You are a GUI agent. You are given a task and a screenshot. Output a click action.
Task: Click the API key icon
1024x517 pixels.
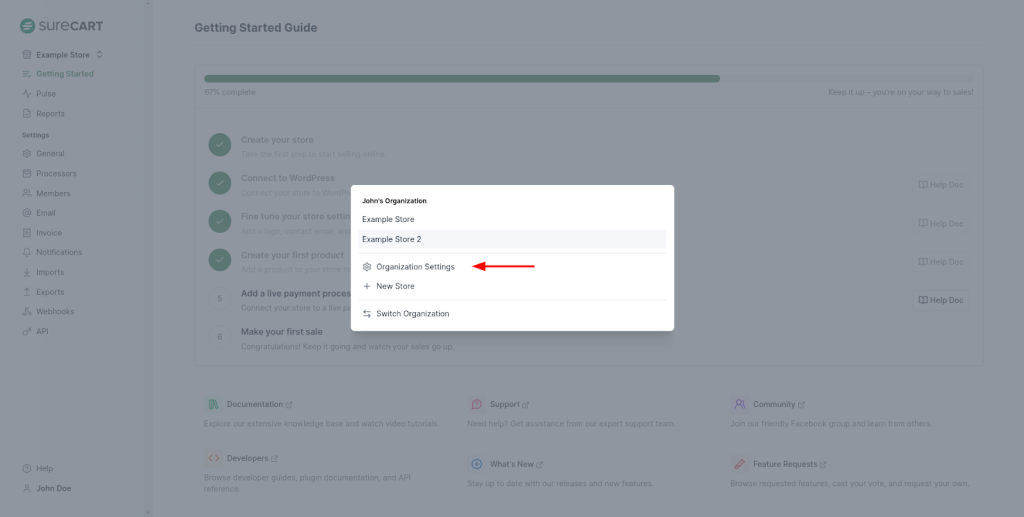26,331
